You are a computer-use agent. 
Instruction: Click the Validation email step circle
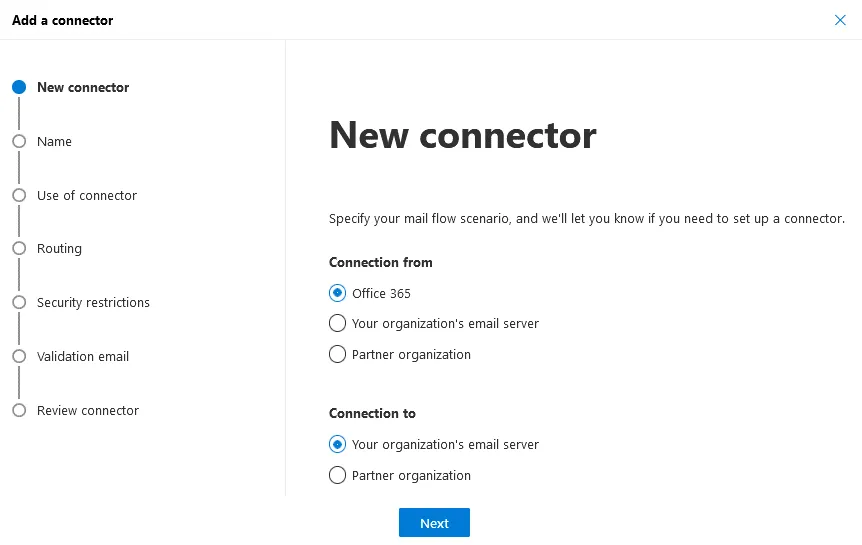tap(18, 356)
